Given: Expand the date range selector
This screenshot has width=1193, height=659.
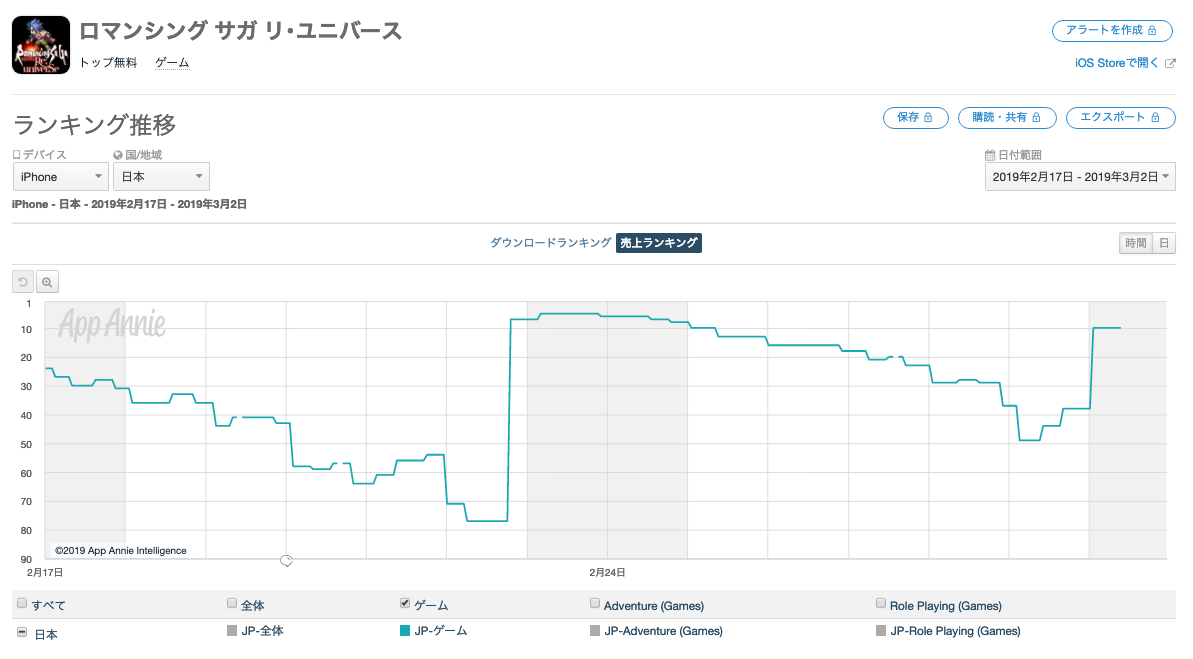Looking at the screenshot, I should 1080,177.
